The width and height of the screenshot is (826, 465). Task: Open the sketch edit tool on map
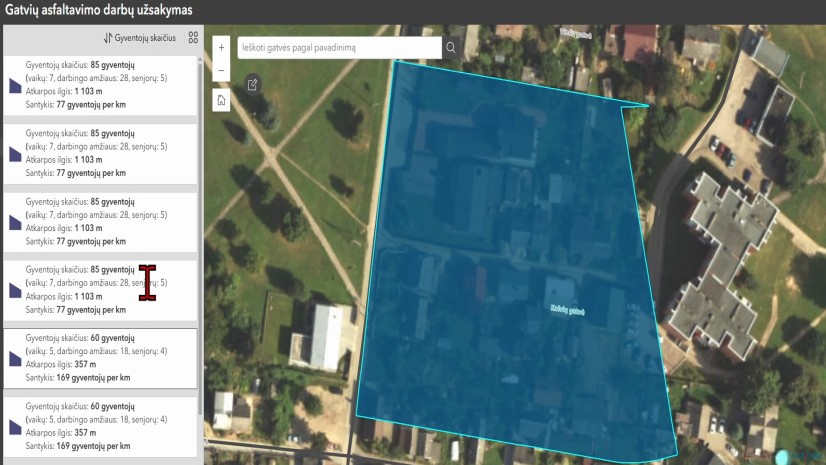(252, 84)
